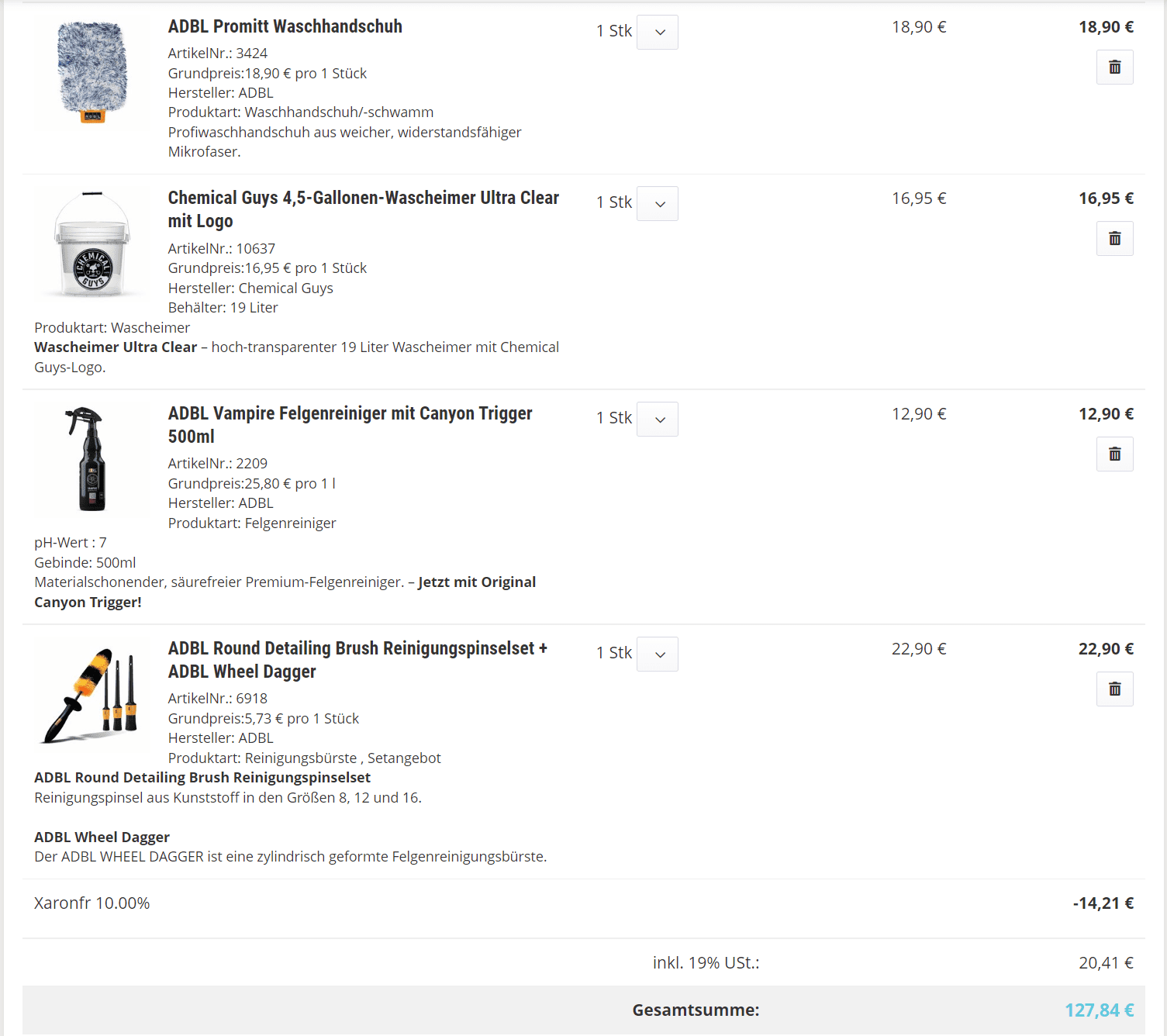The height and width of the screenshot is (1036, 1167).
Task: Click Produktart: Waschhandschuh/-schwamm text
Action: [301, 112]
